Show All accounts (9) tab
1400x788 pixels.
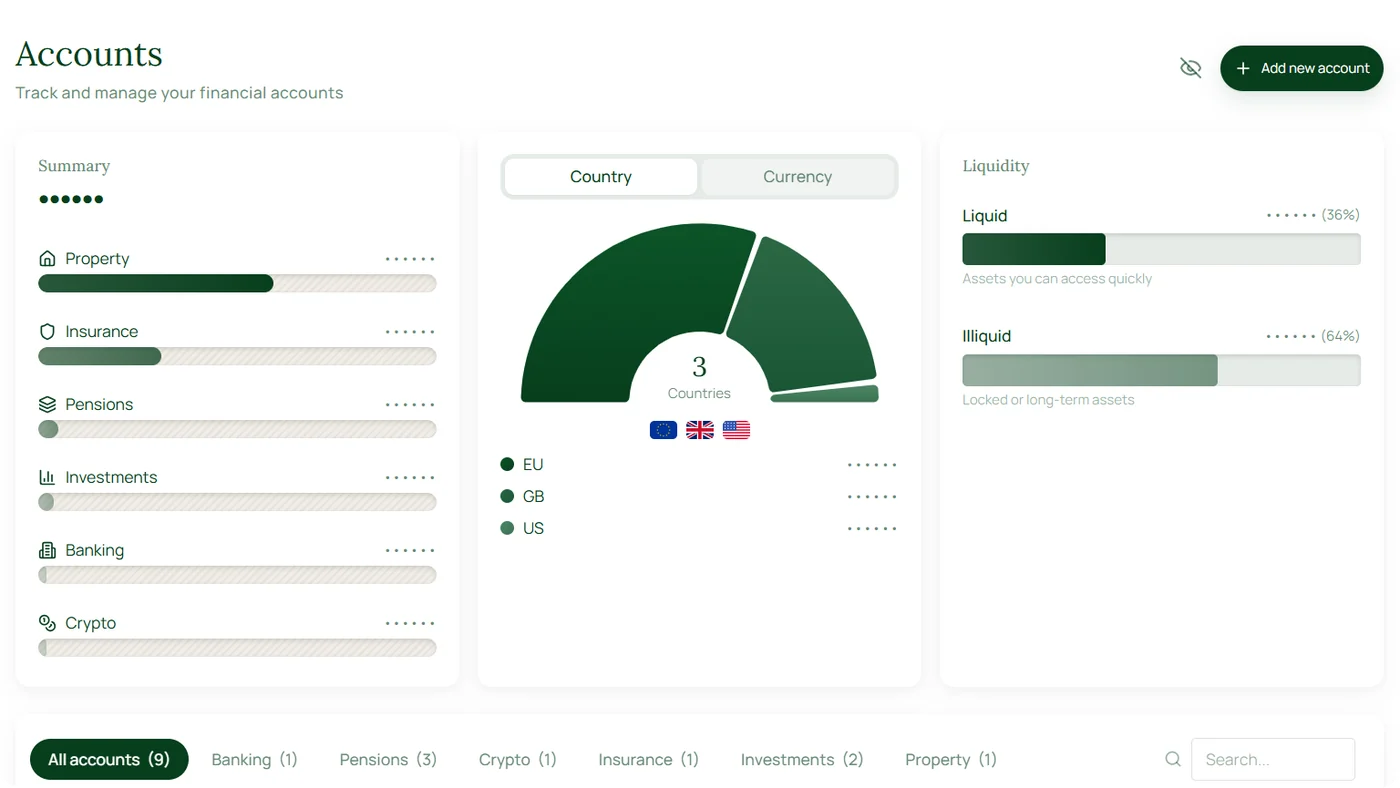109,759
